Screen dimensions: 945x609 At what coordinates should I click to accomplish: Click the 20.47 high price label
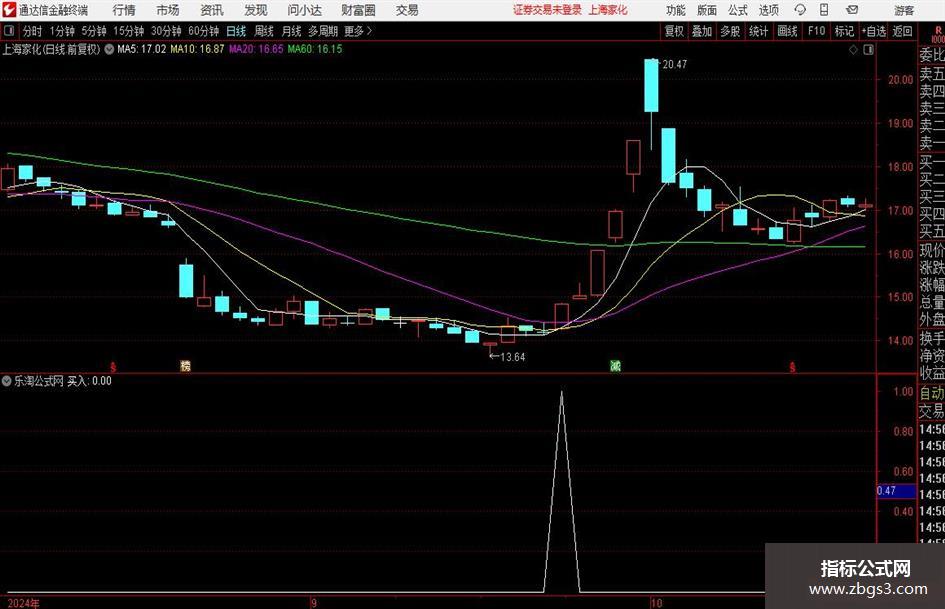(674, 64)
